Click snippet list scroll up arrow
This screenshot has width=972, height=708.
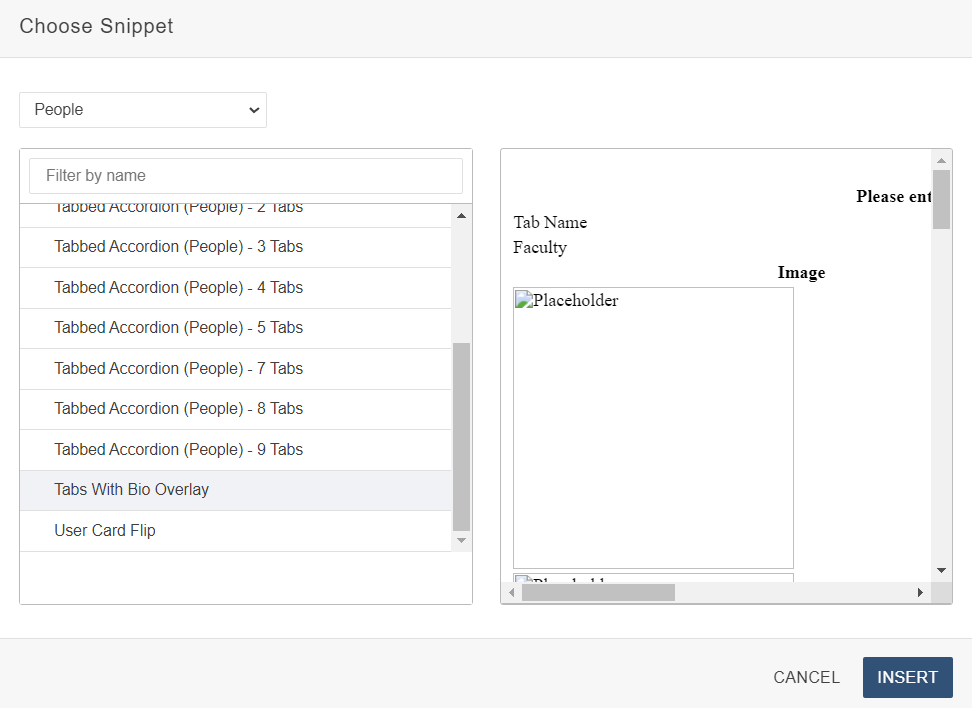(461, 216)
